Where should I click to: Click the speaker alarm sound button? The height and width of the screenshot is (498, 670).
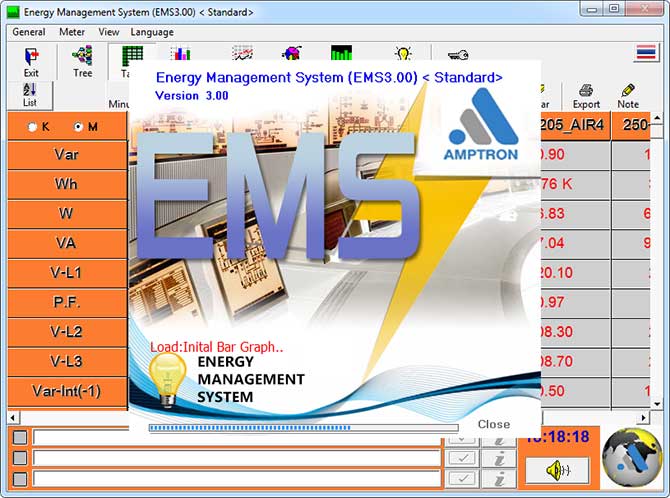557,470
